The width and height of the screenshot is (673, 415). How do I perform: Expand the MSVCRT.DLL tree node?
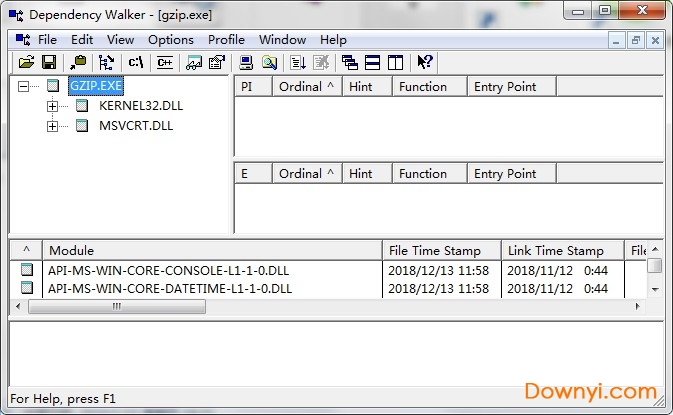click(x=52, y=126)
